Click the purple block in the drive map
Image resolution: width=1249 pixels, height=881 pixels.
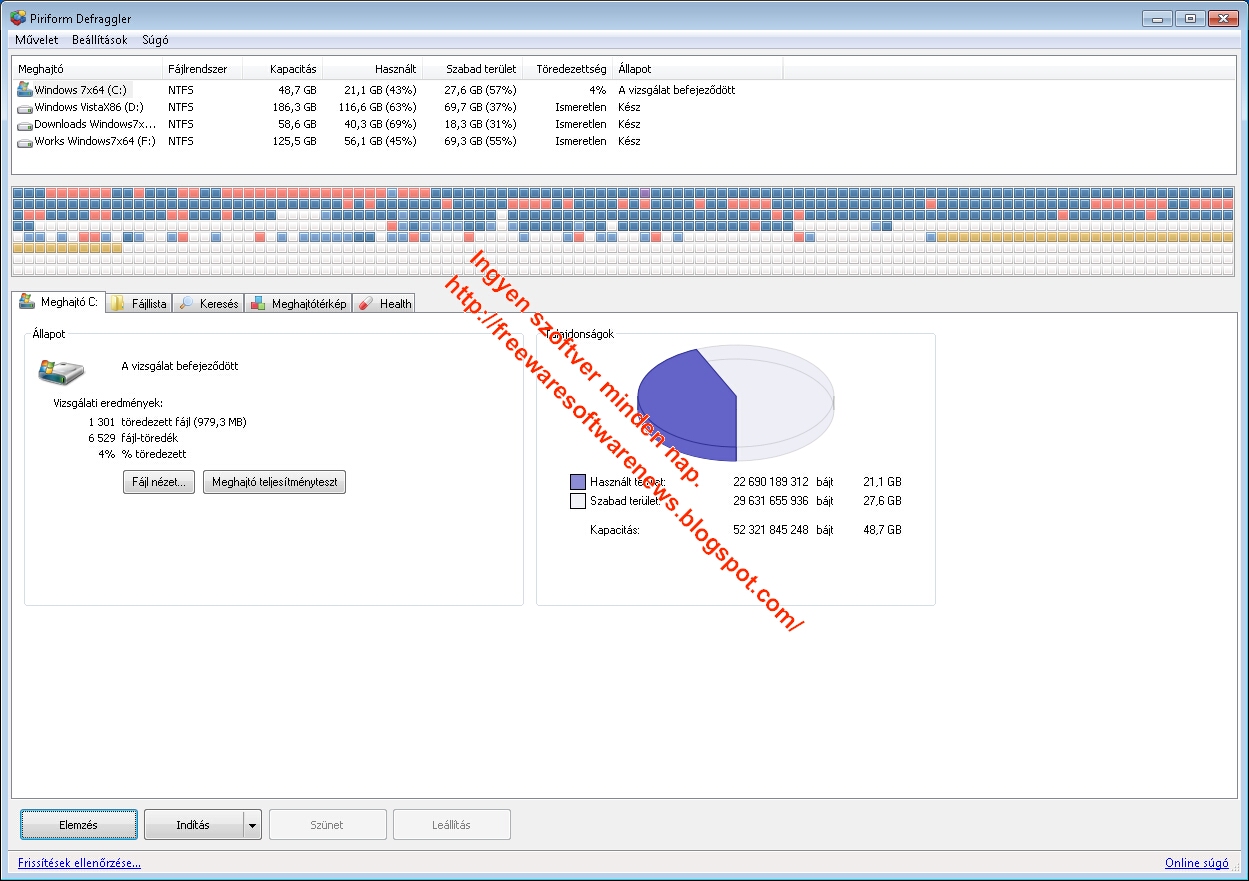tap(646, 192)
